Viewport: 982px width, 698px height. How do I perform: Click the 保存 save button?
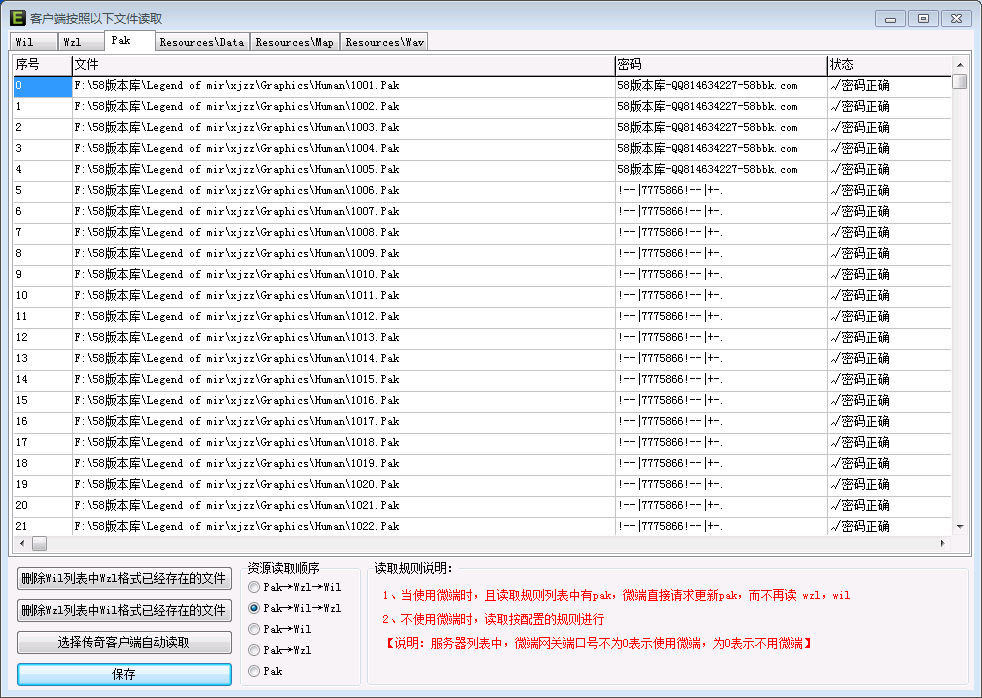point(124,674)
